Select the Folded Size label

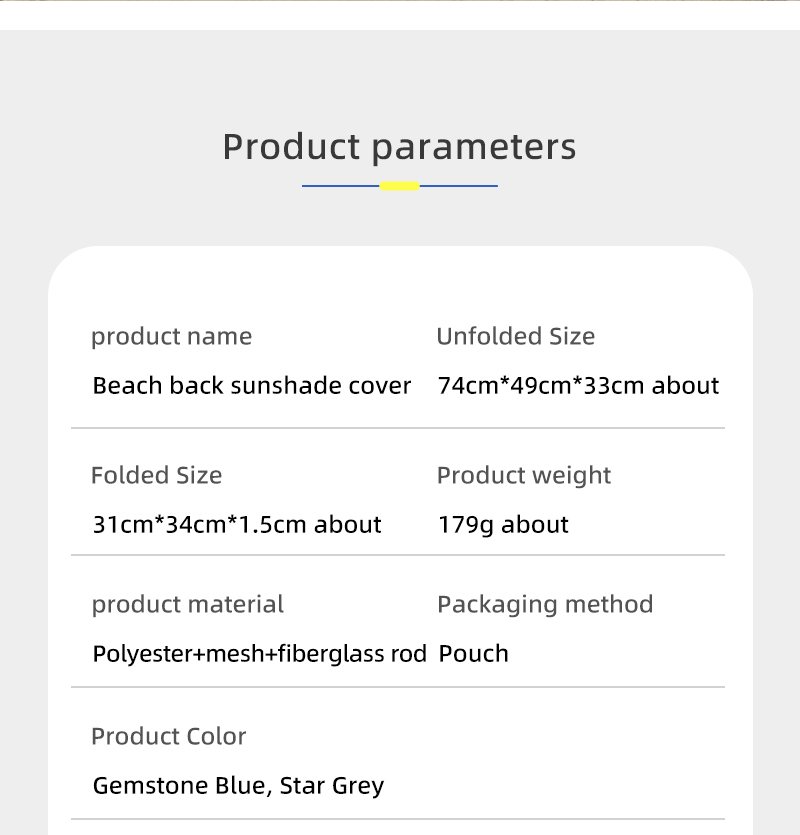(157, 475)
